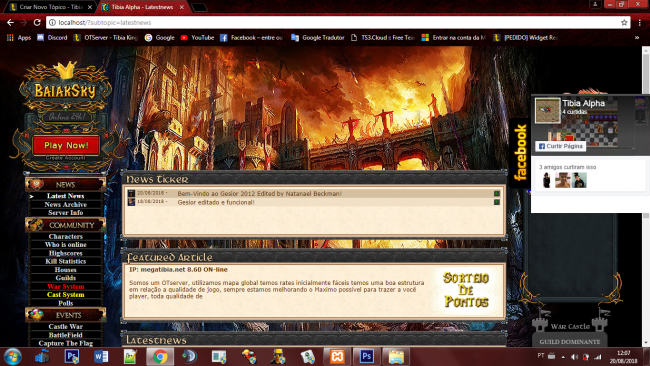Click the Sorteio De Pontos banner
The width and height of the screenshot is (650, 366).
[466, 290]
